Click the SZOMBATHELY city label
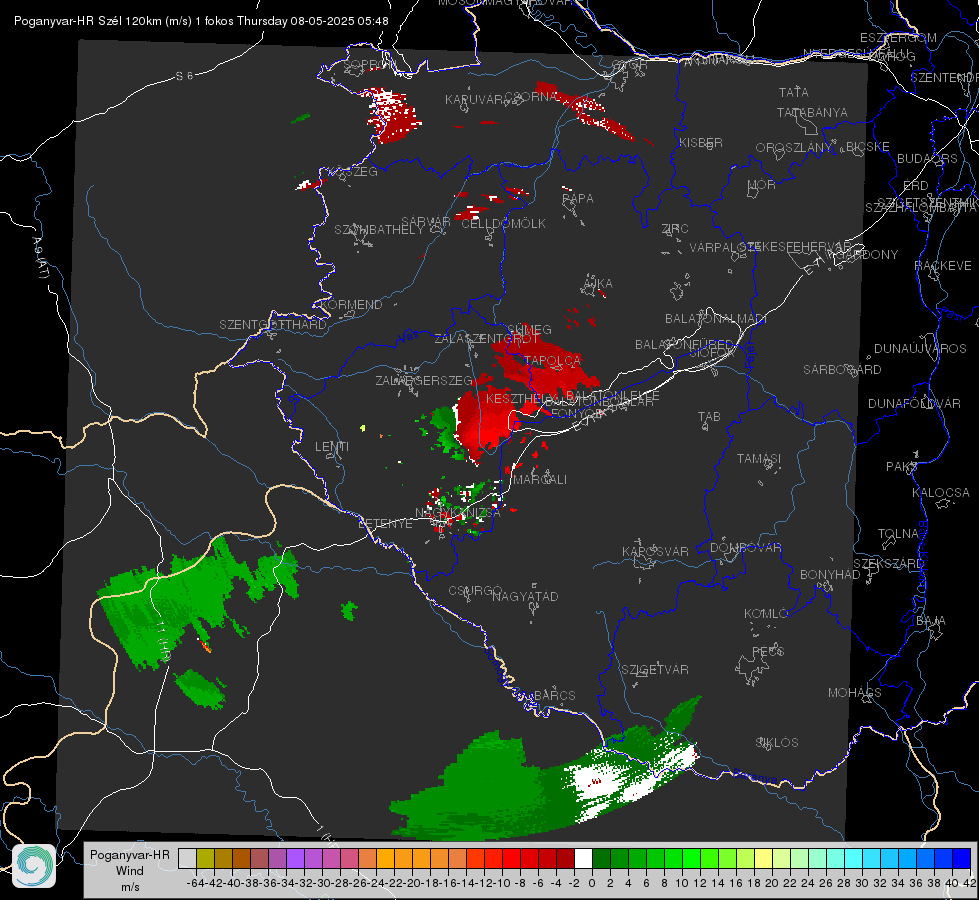The image size is (979, 900). click(x=379, y=230)
